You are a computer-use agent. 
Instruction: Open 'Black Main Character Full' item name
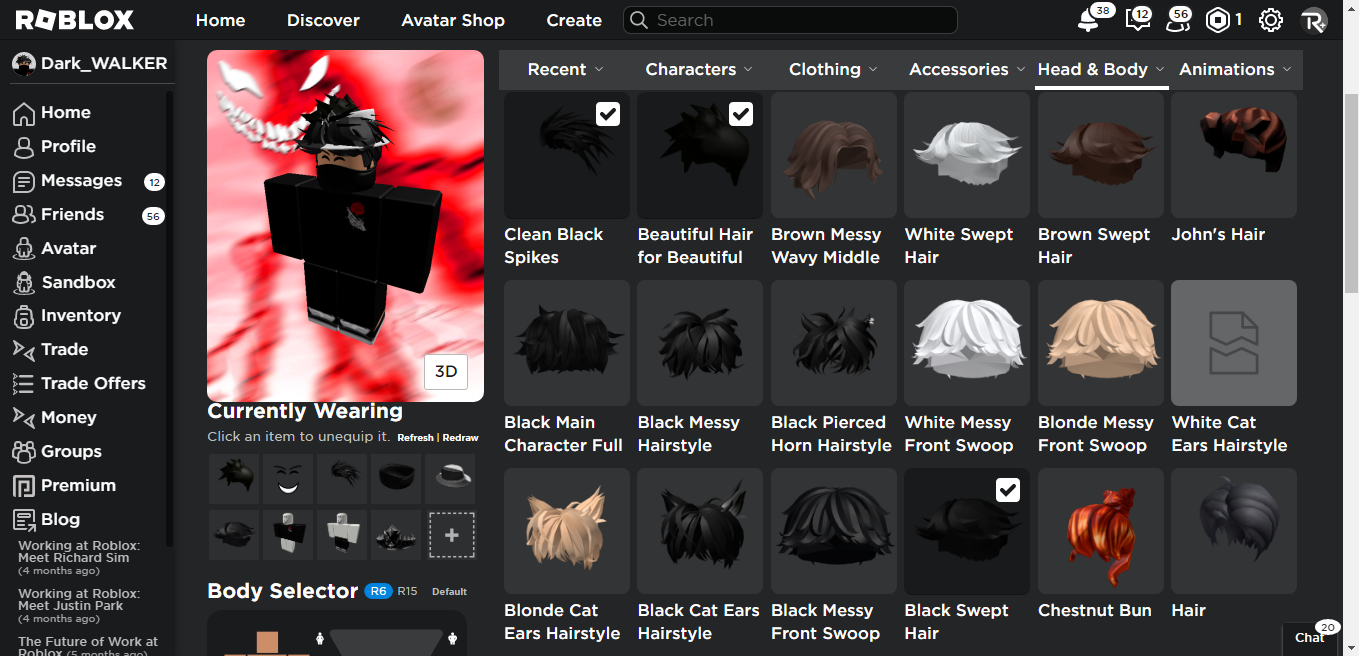(x=563, y=434)
